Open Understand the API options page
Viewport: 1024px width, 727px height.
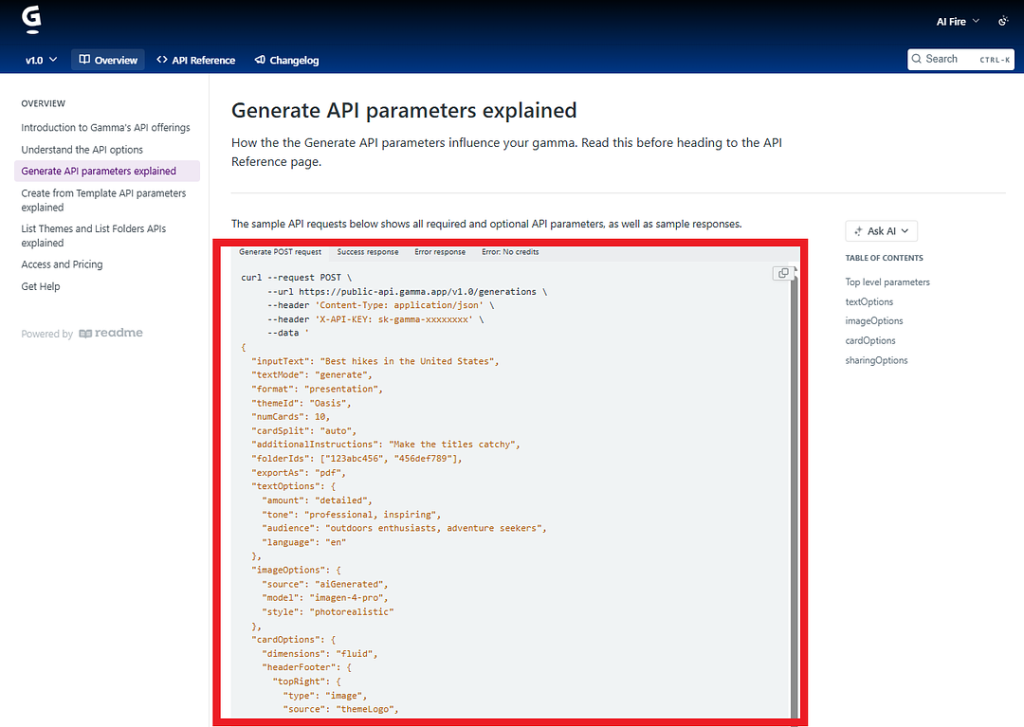tap(82, 150)
